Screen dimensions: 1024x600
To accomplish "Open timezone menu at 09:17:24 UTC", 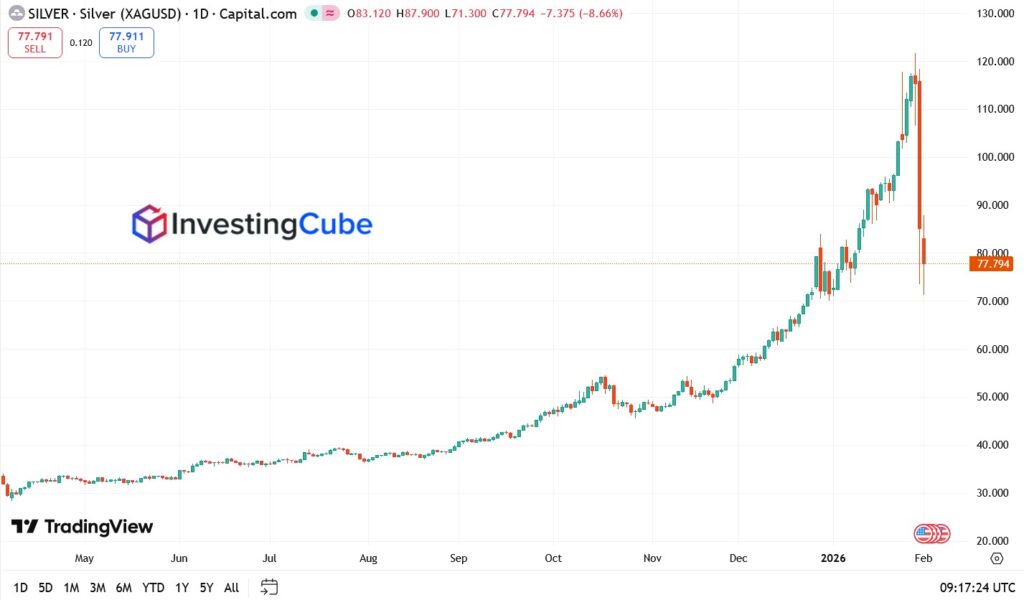I will pos(977,588).
